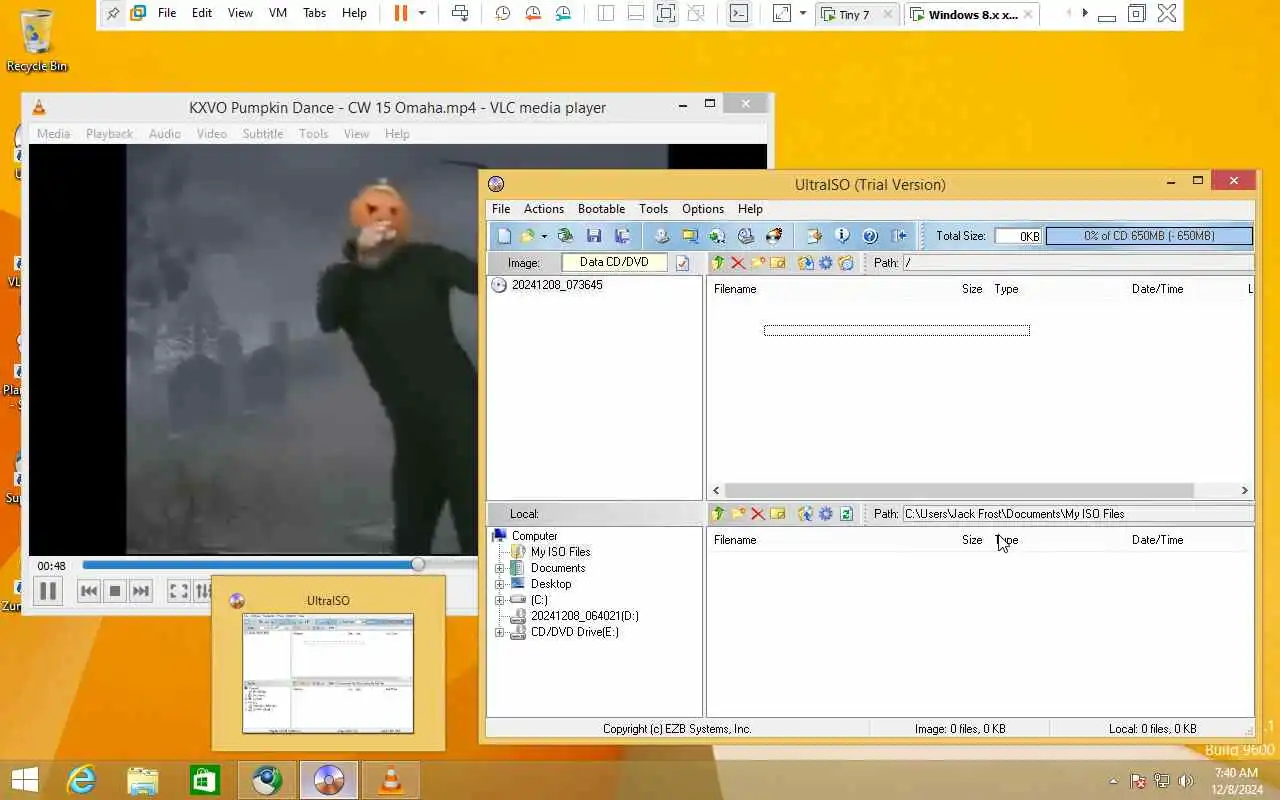This screenshot has height=800, width=1280.
Task: Expand the Desktop node in Local tree
Action: tap(500, 584)
